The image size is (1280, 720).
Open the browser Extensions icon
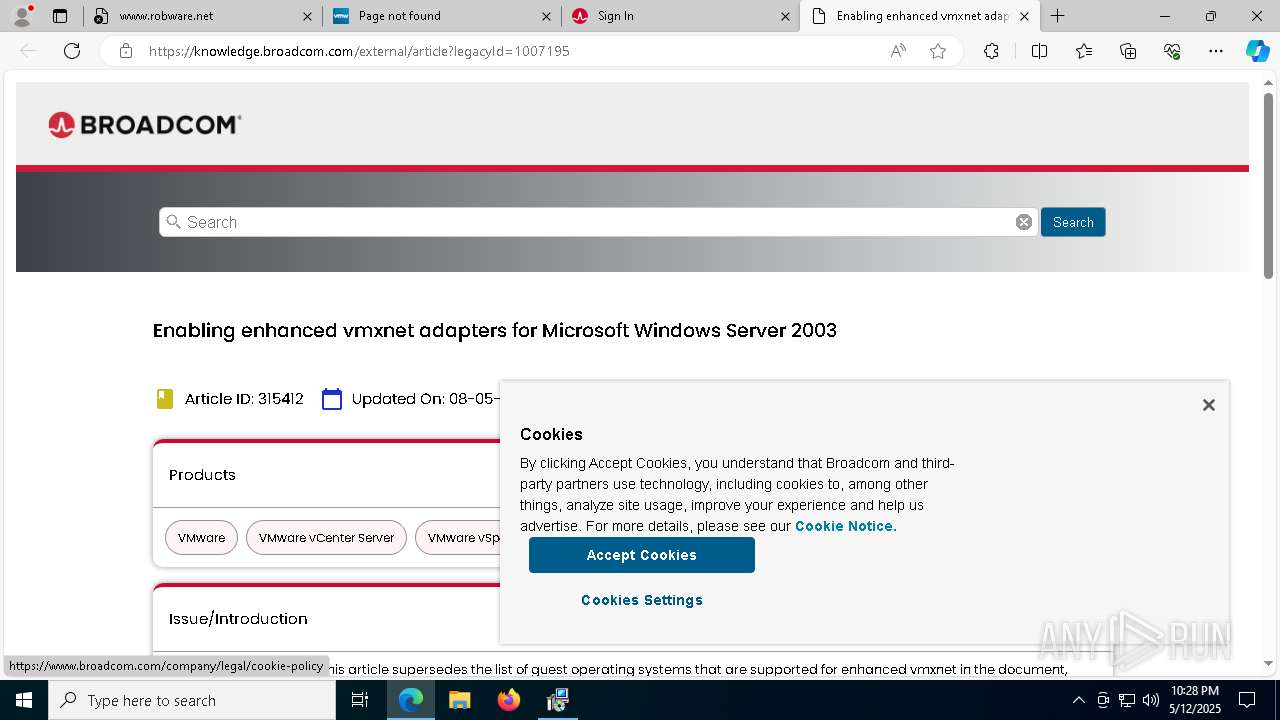pyautogui.click(x=991, y=51)
